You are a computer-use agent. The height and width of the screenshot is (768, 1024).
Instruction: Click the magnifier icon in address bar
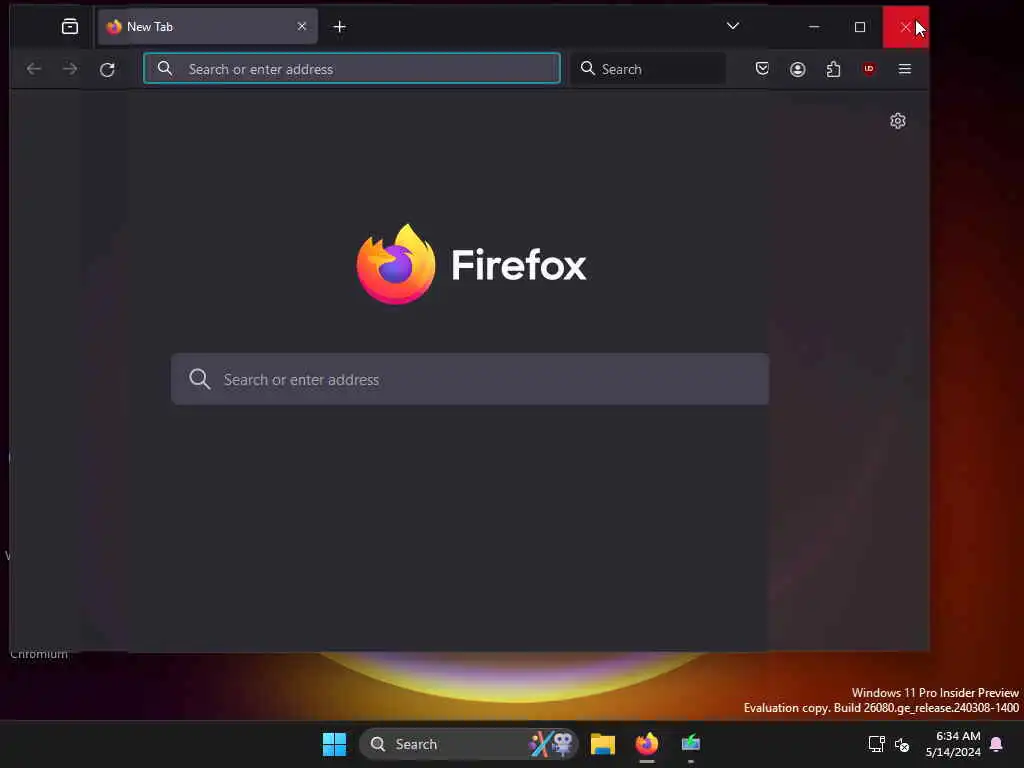[x=165, y=68]
